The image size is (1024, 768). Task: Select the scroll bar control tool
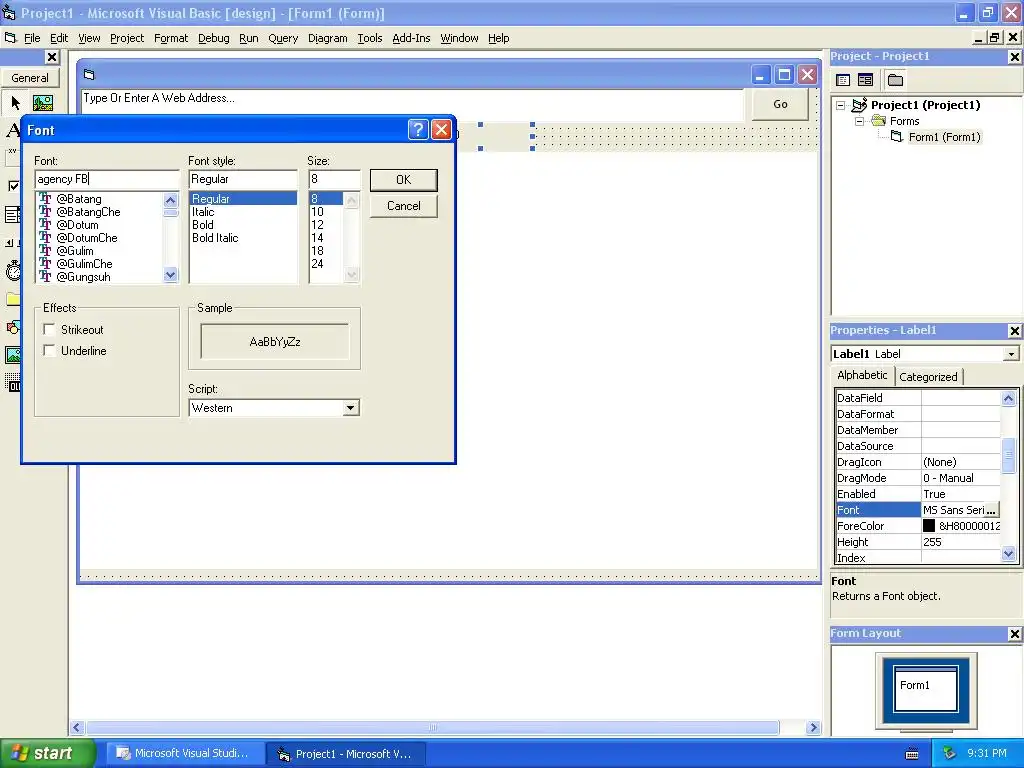tap(12, 242)
